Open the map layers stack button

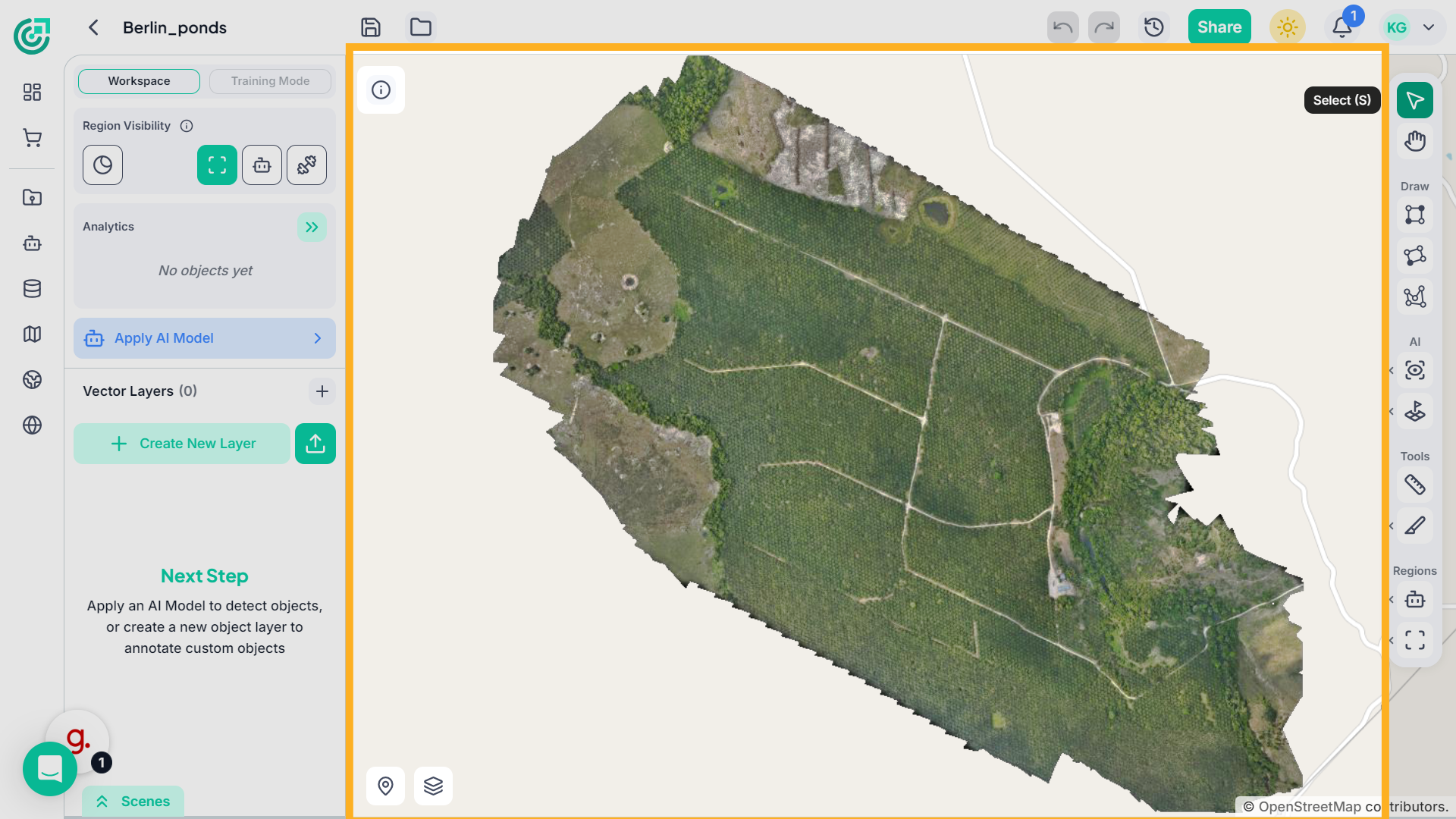tap(433, 786)
